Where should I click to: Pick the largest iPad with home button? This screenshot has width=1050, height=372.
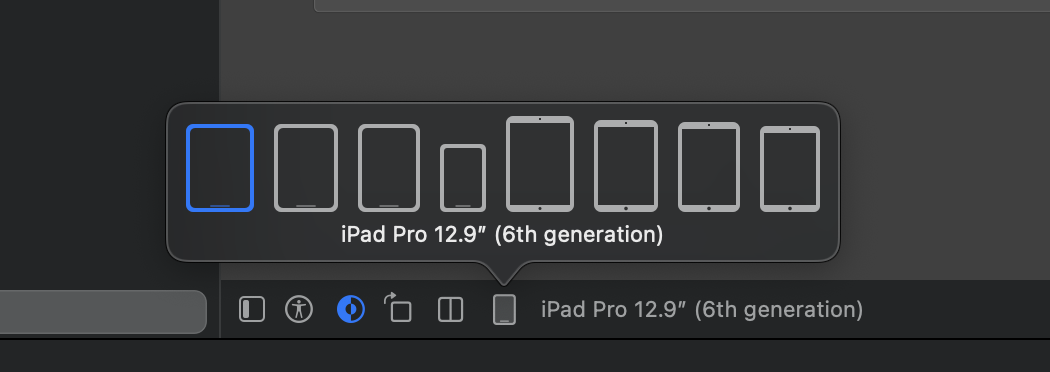tap(540, 164)
